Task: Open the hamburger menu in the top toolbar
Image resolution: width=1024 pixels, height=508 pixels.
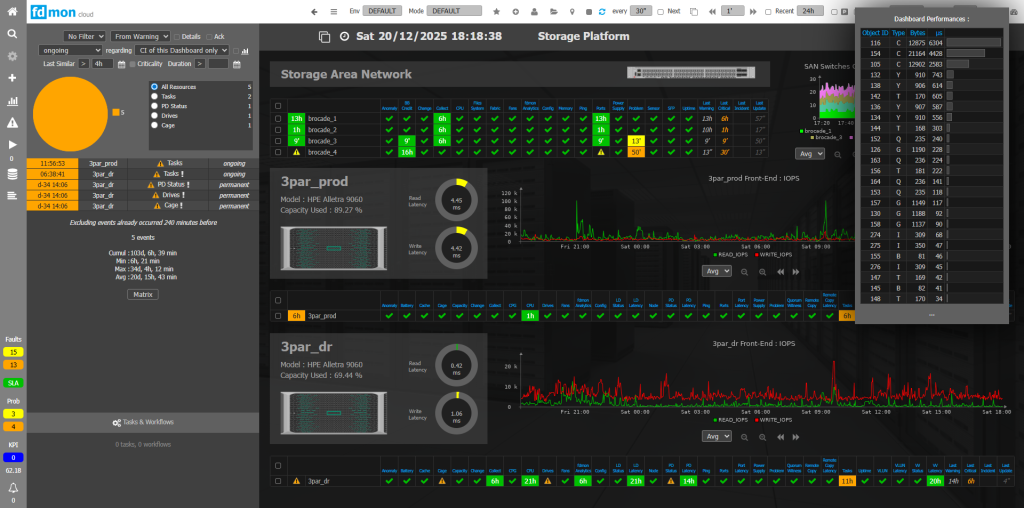Action: click(334, 11)
